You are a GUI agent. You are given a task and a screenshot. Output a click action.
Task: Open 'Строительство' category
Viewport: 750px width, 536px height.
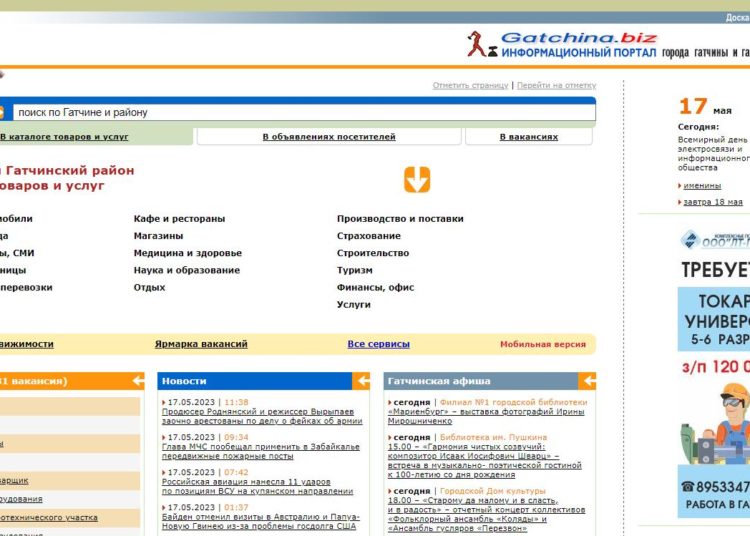click(373, 253)
